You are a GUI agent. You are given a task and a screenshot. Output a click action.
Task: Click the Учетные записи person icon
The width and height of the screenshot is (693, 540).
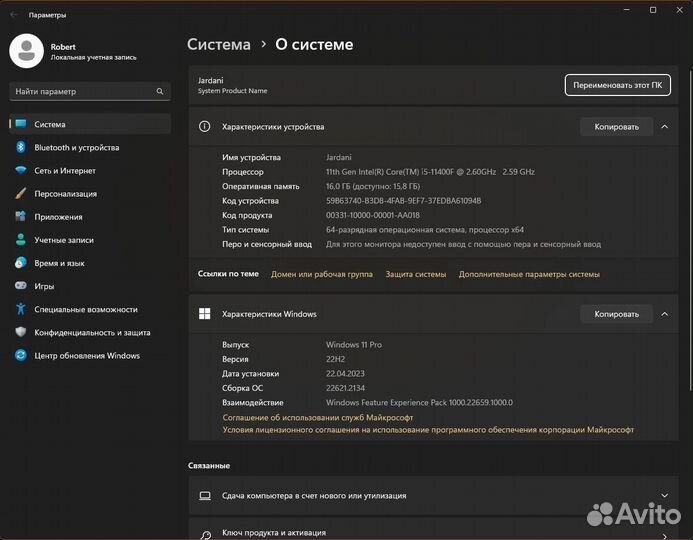point(21,240)
